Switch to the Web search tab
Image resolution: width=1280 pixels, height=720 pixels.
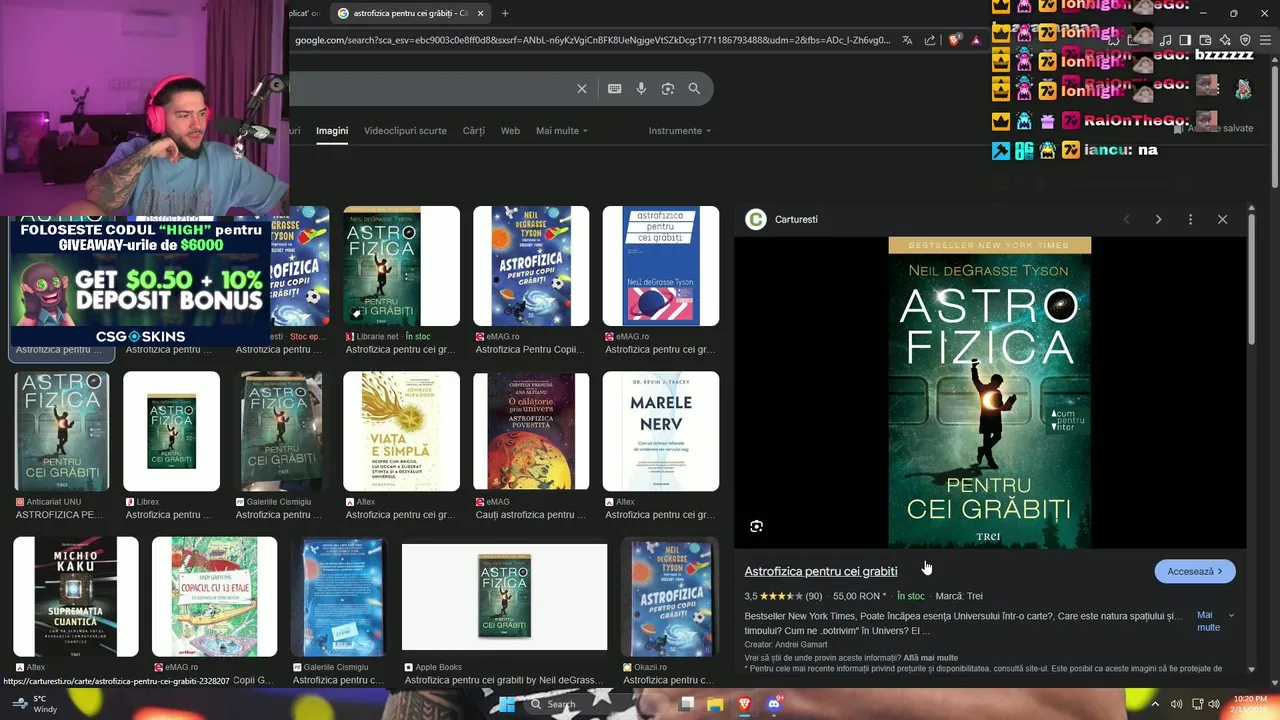click(x=510, y=131)
